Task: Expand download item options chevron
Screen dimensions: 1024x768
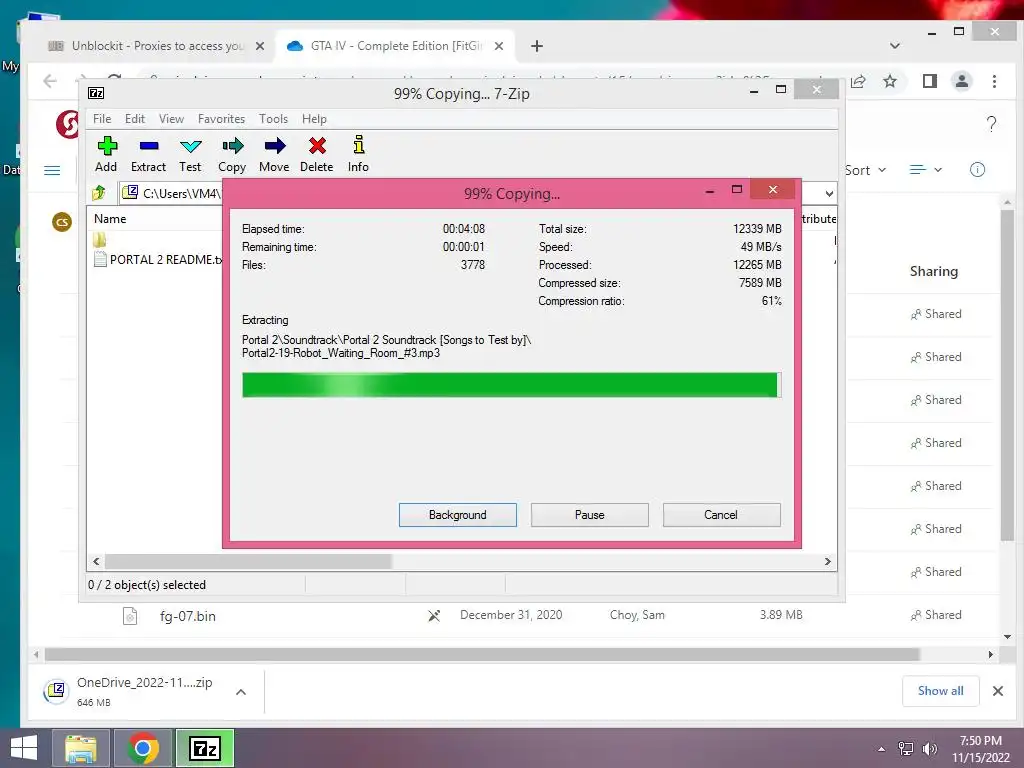Action: point(241,692)
